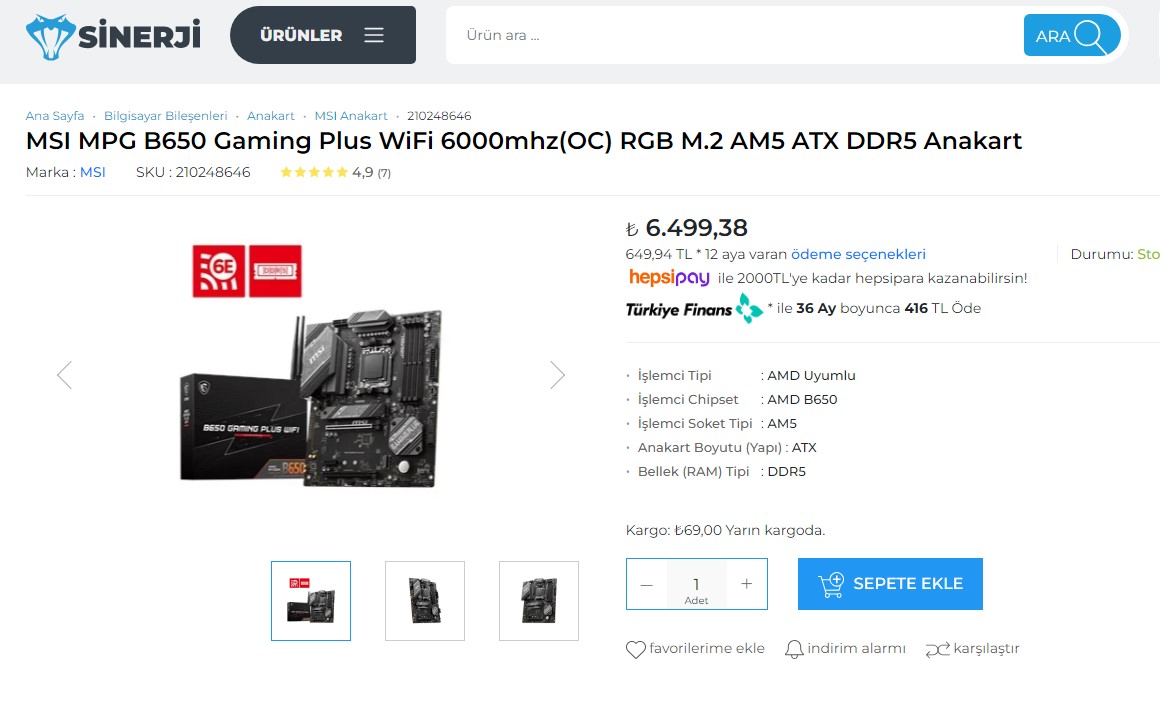The image size is (1160, 704).
Task: Add to favorites with heart icon
Action: 635,649
